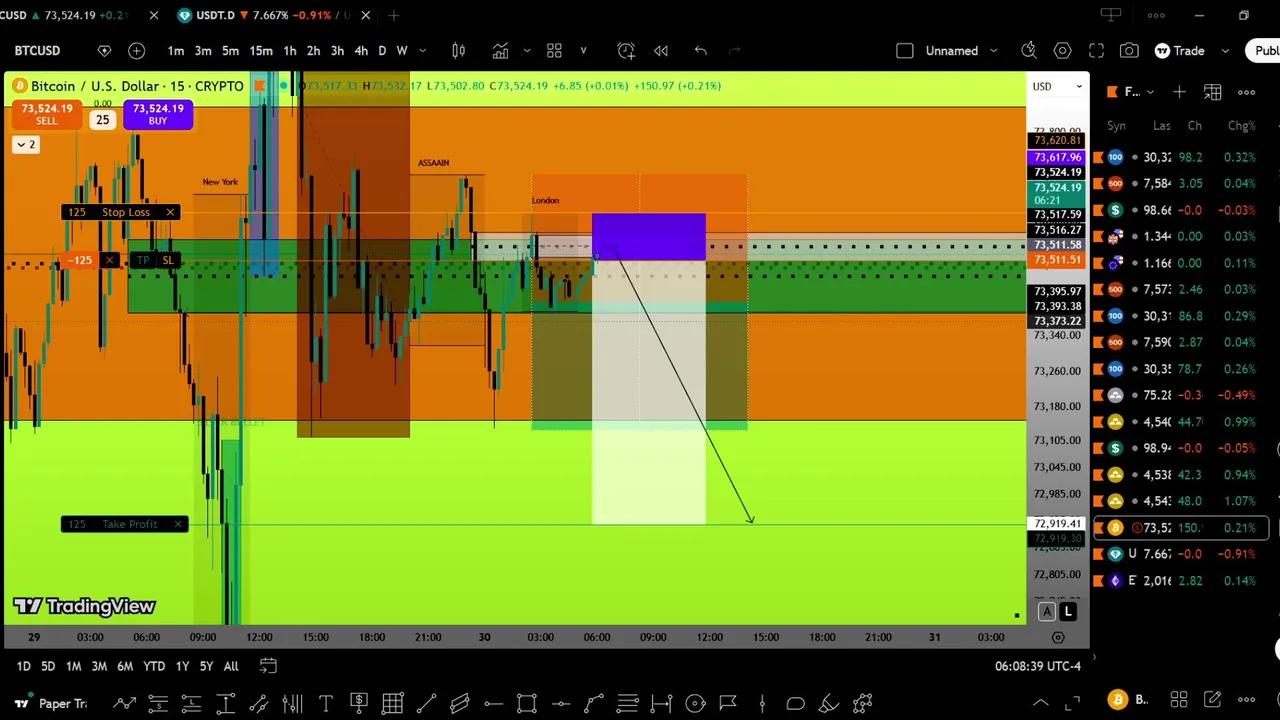Screen dimensions: 1280x720
Task: Open Unnamed layout dropdown arrow
Action: pos(993,51)
